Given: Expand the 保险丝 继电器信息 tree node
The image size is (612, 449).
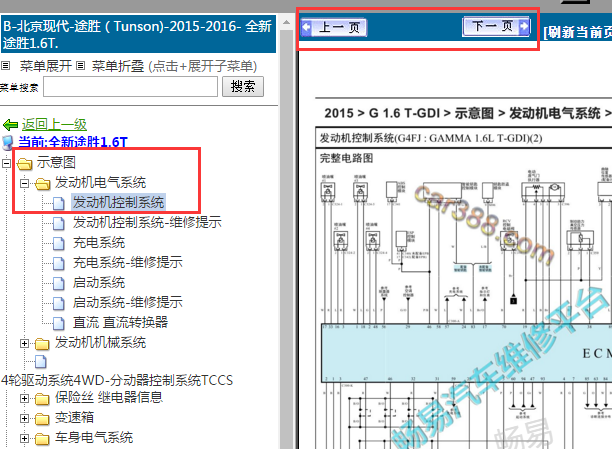Looking at the screenshot, I should point(25,398).
